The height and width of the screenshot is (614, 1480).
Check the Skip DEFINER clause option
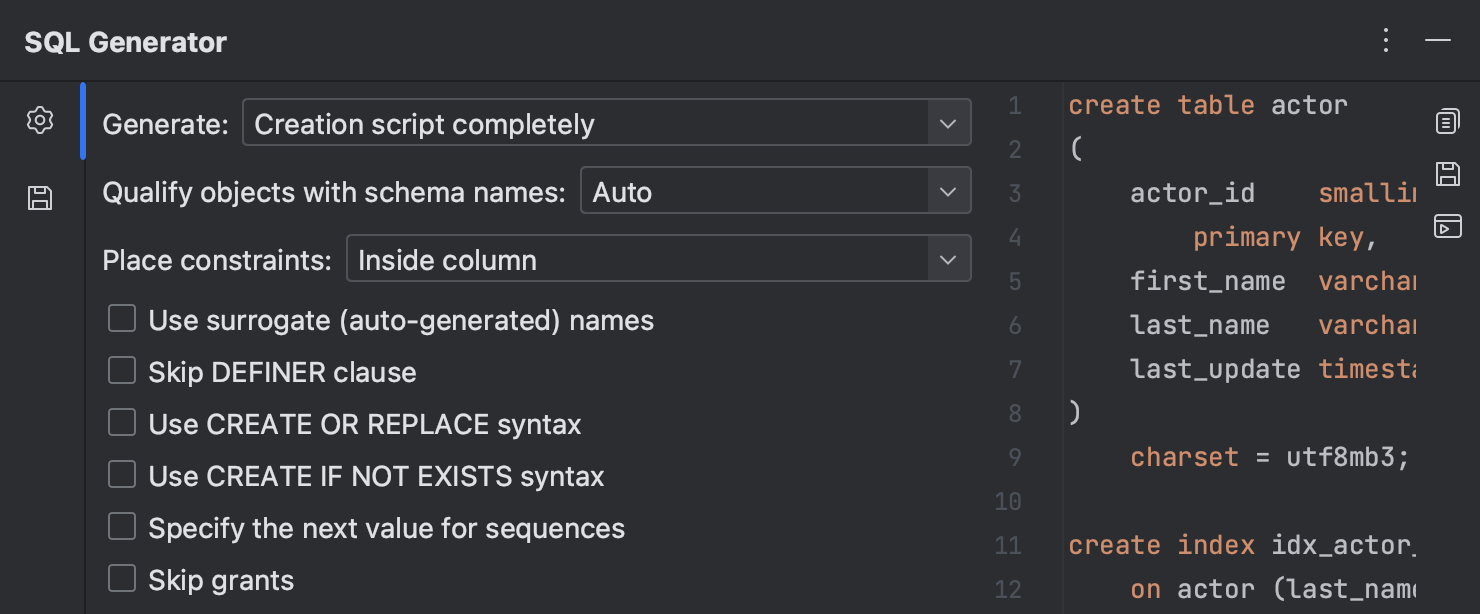(x=121, y=369)
